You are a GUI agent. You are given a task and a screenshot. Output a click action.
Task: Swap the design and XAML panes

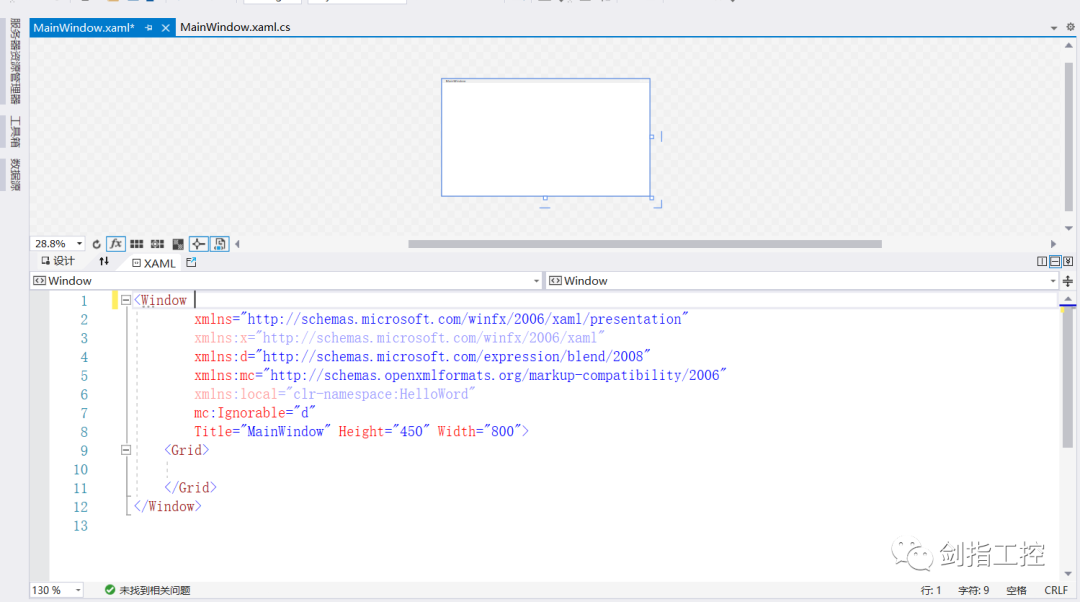104,261
